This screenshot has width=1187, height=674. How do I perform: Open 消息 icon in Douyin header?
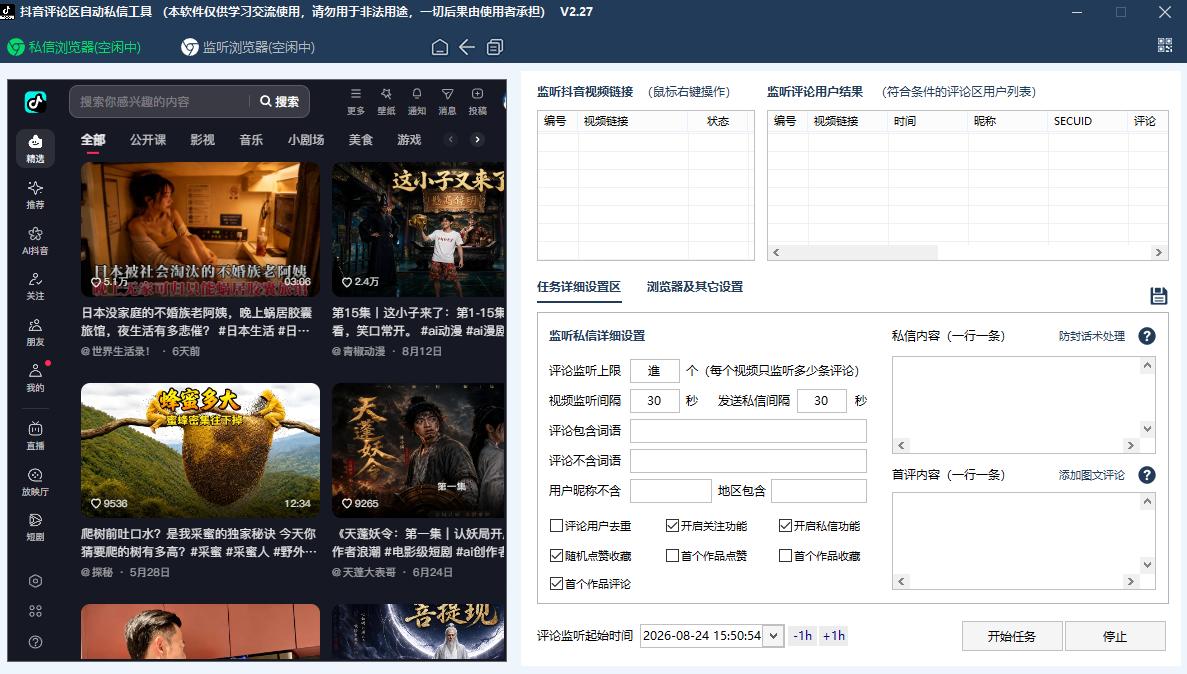pos(447,101)
